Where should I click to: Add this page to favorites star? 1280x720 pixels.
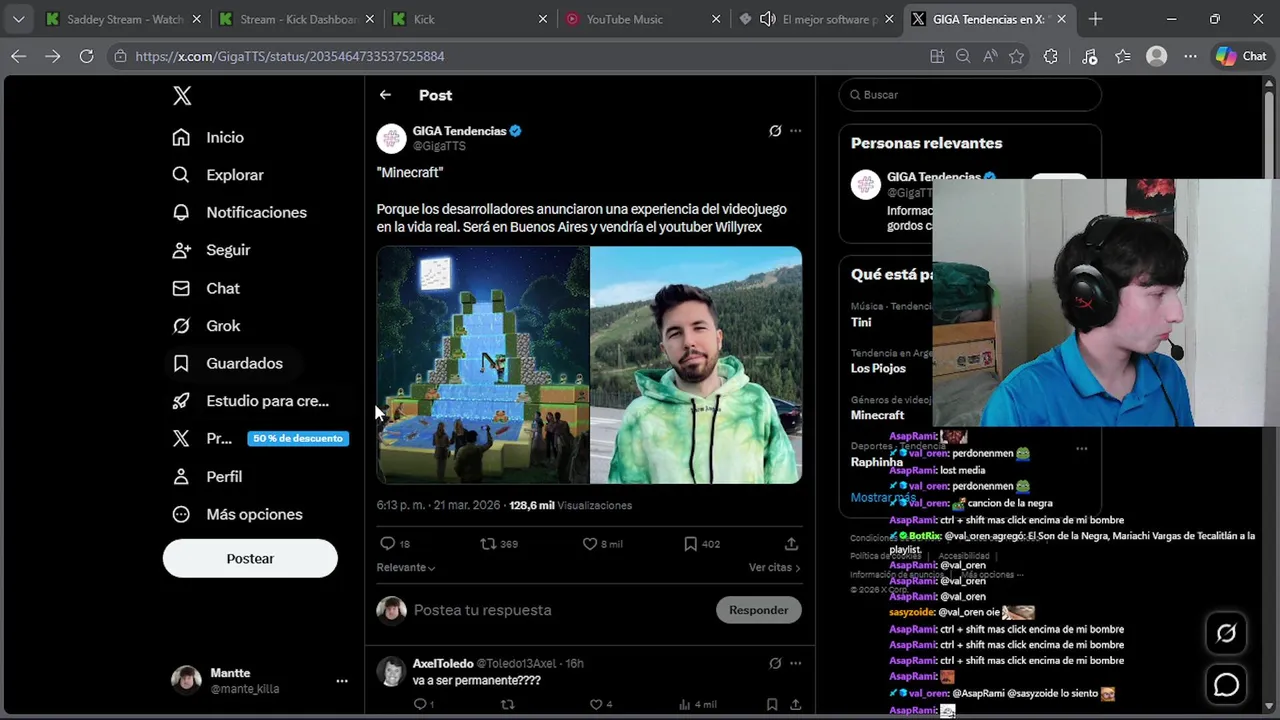tap(1017, 57)
